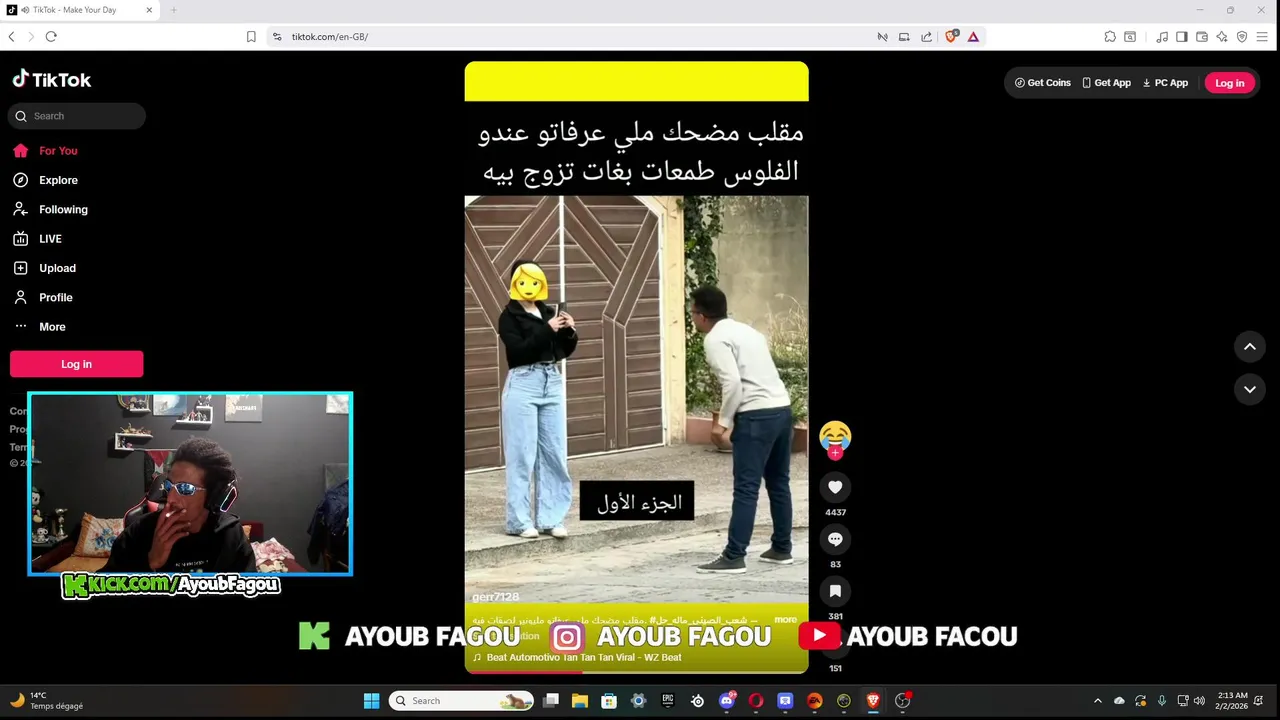Go to the previous video using the up chevron
Viewport: 1280px width, 720px height.
click(1249, 347)
